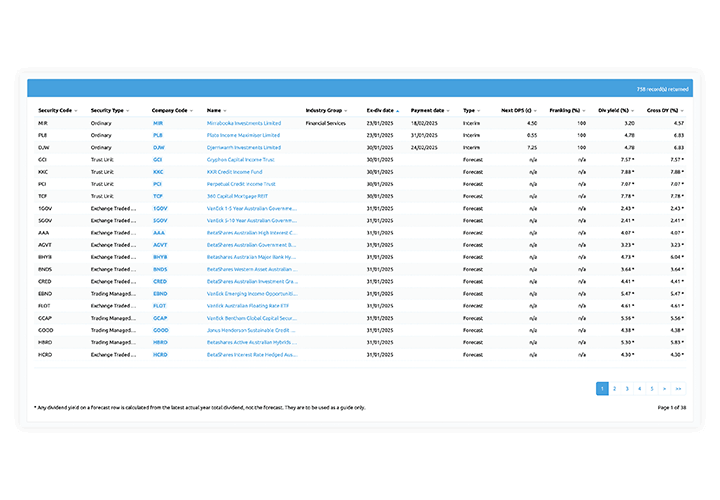Open BetaShares Active Australian Hybrids link

click(252, 343)
